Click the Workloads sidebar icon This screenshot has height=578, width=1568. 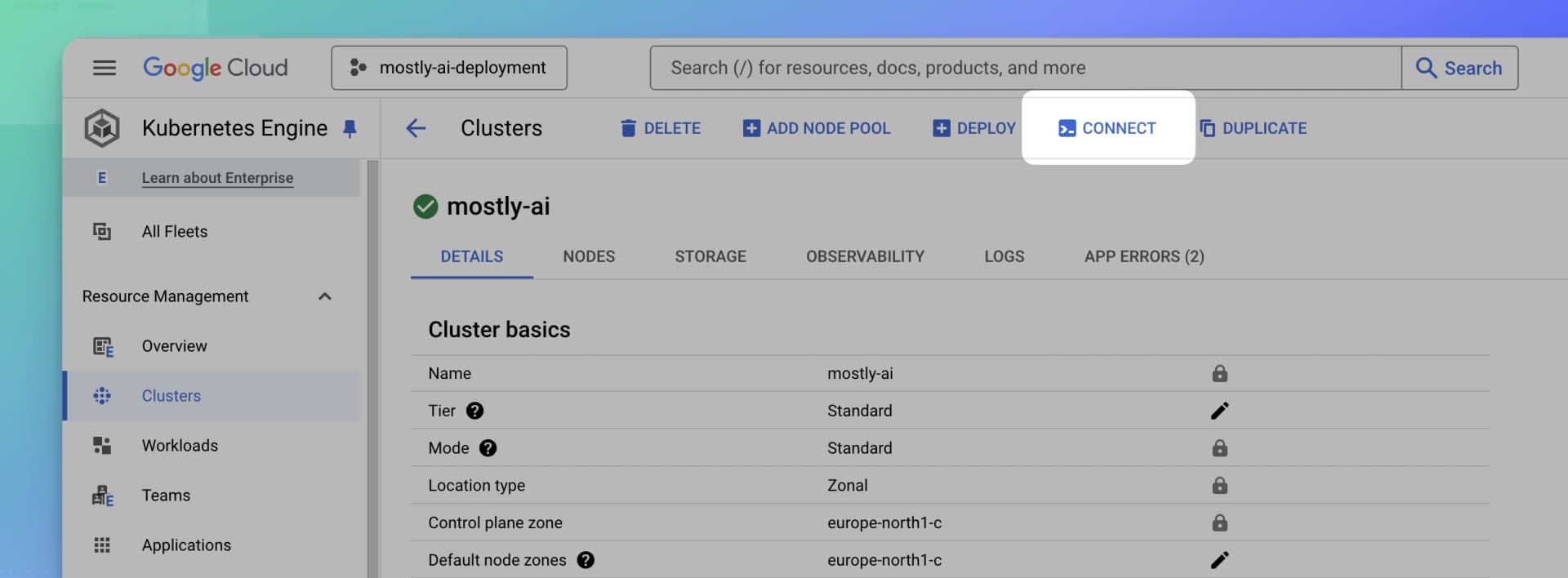click(x=102, y=446)
